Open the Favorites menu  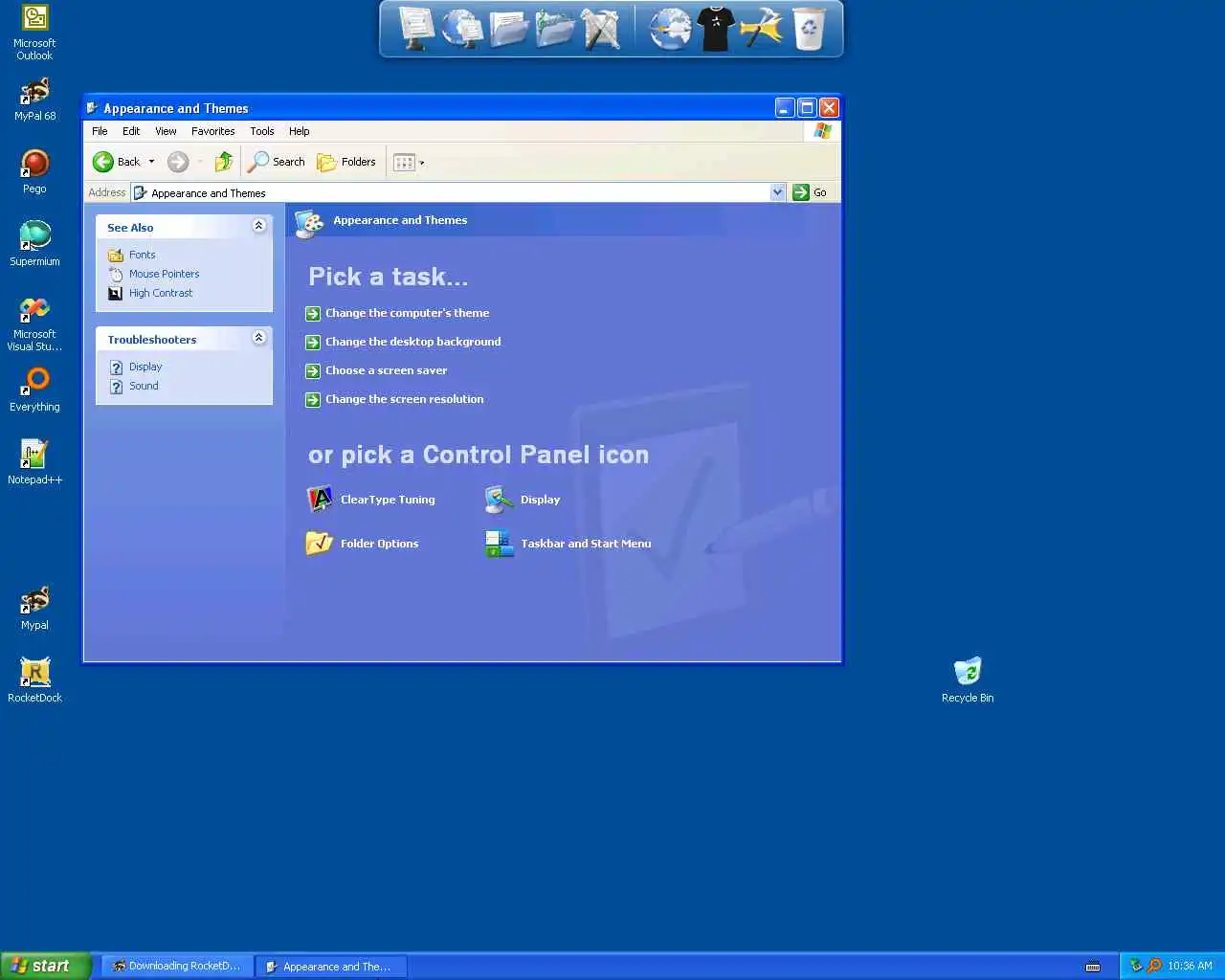click(x=212, y=131)
